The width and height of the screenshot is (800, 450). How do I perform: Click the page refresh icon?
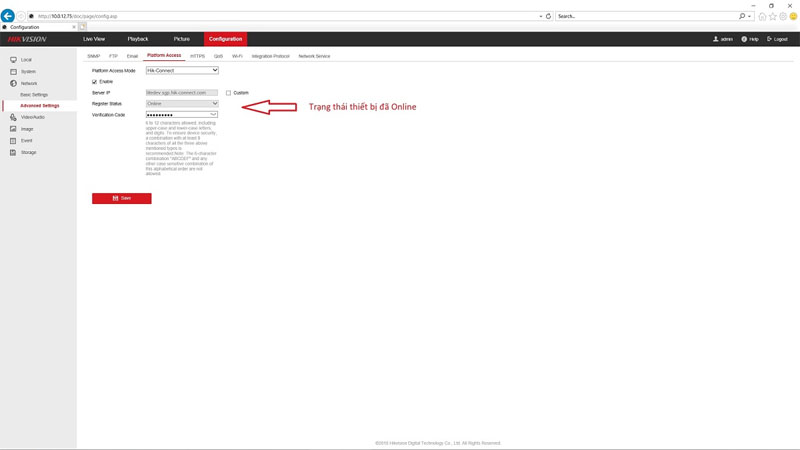tap(548, 16)
